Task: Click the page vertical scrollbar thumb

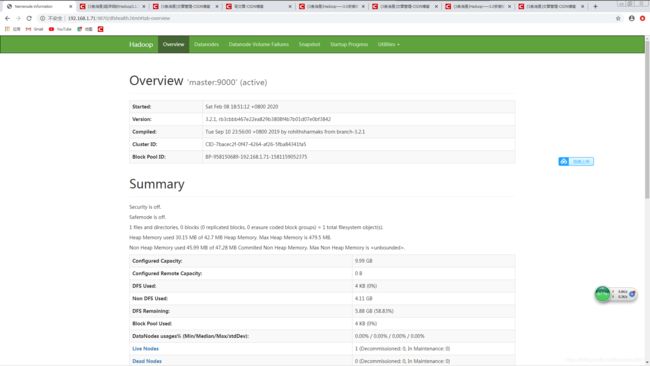Action: (x=647, y=119)
